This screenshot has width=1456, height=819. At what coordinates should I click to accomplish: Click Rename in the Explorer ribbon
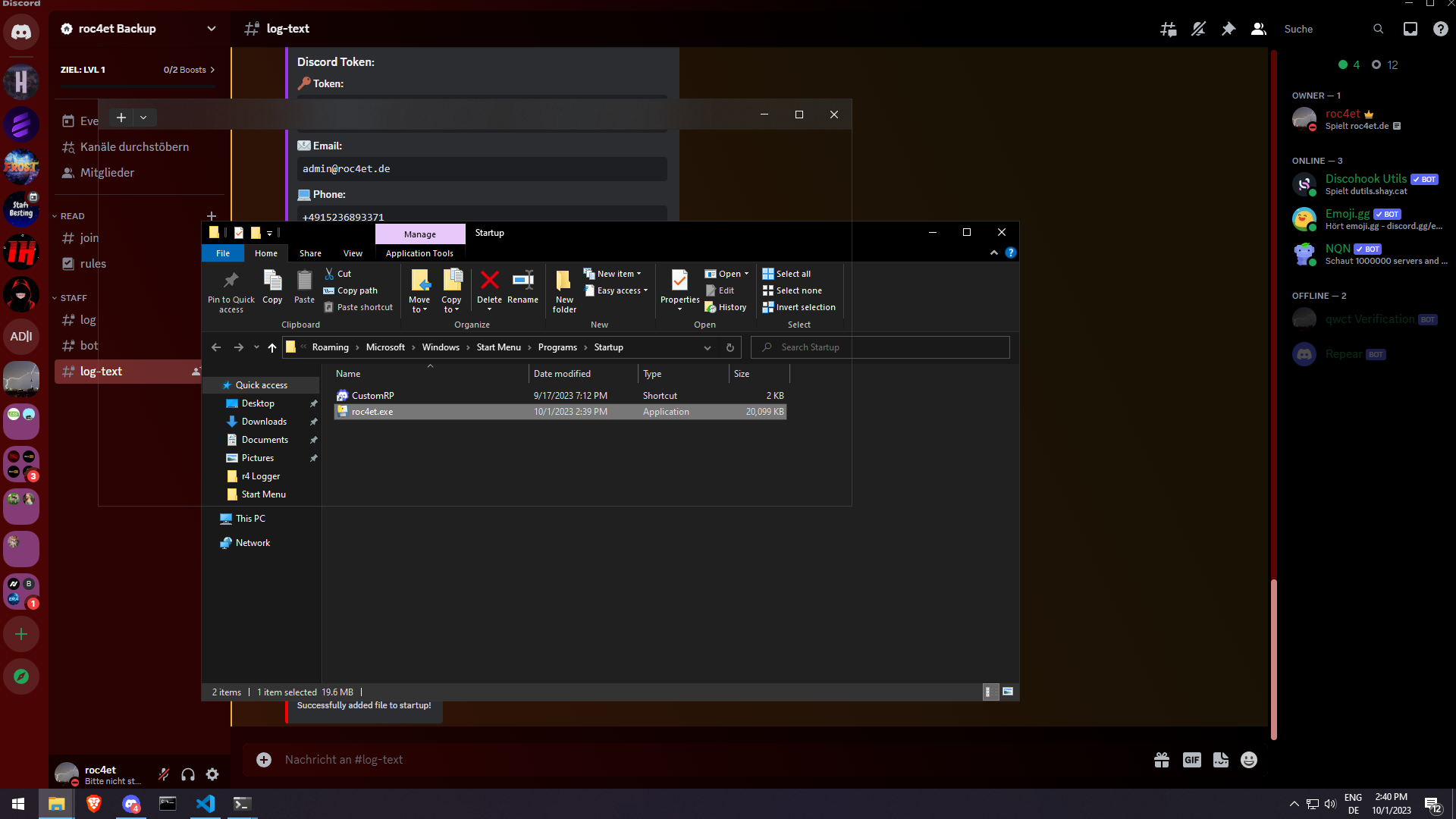523,288
